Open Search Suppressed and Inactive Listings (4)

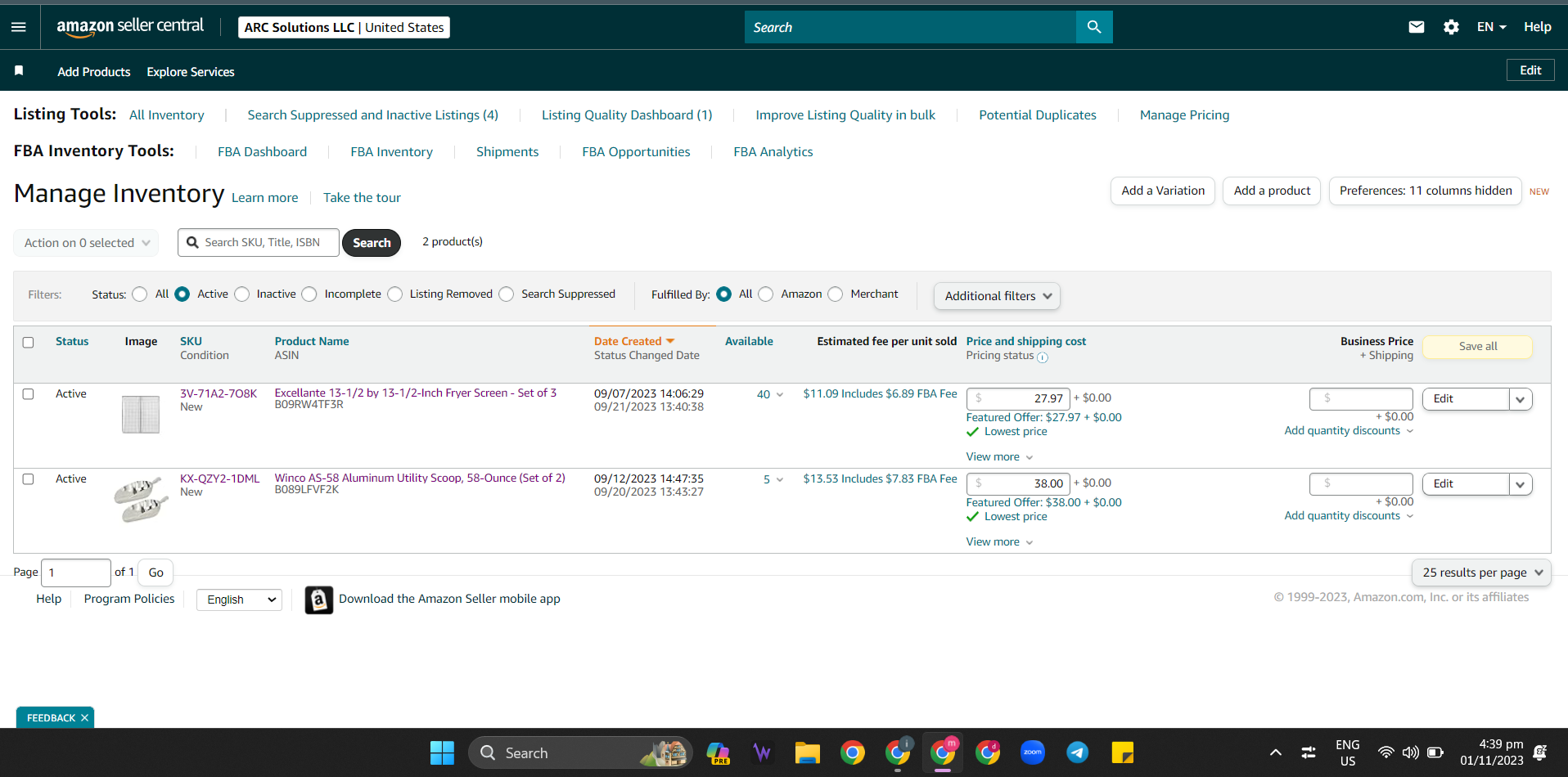click(x=373, y=115)
